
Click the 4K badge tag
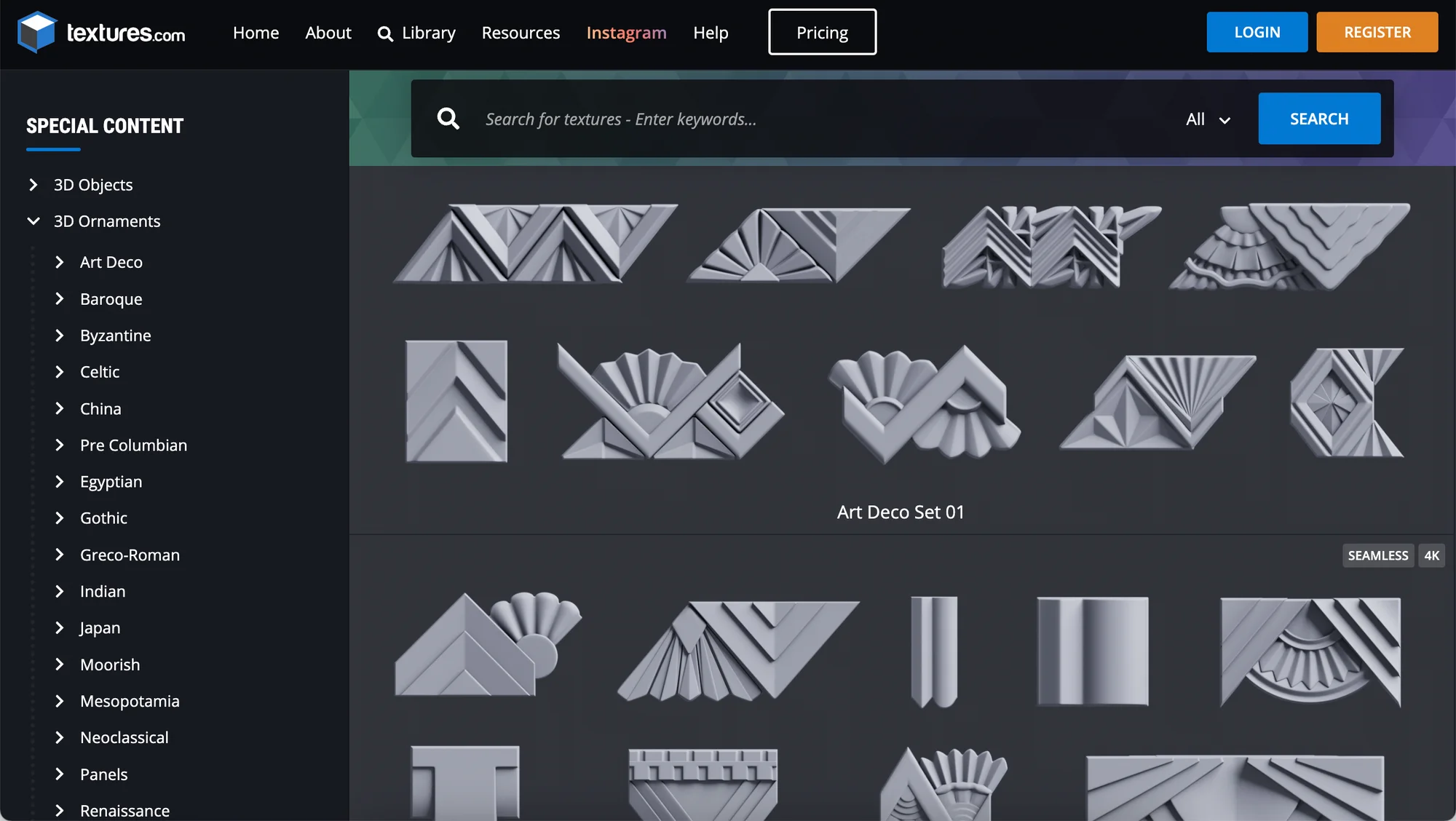pyautogui.click(x=1431, y=555)
